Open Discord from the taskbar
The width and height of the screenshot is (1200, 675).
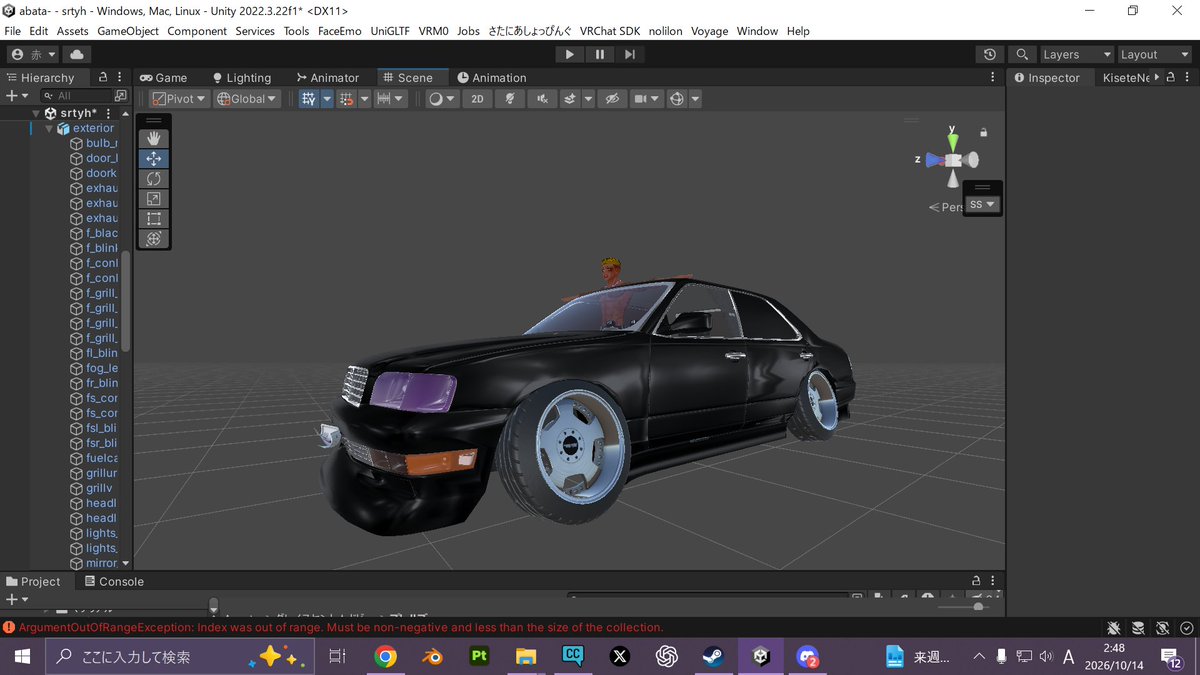[807, 656]
